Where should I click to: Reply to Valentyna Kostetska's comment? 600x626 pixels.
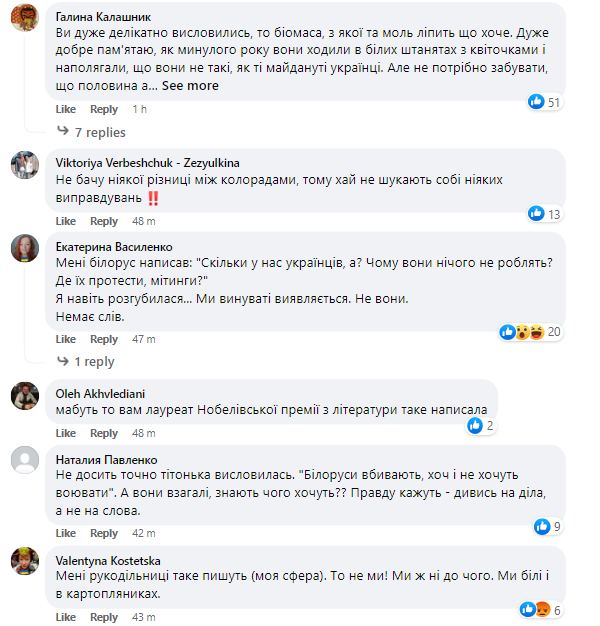[104, 617]
